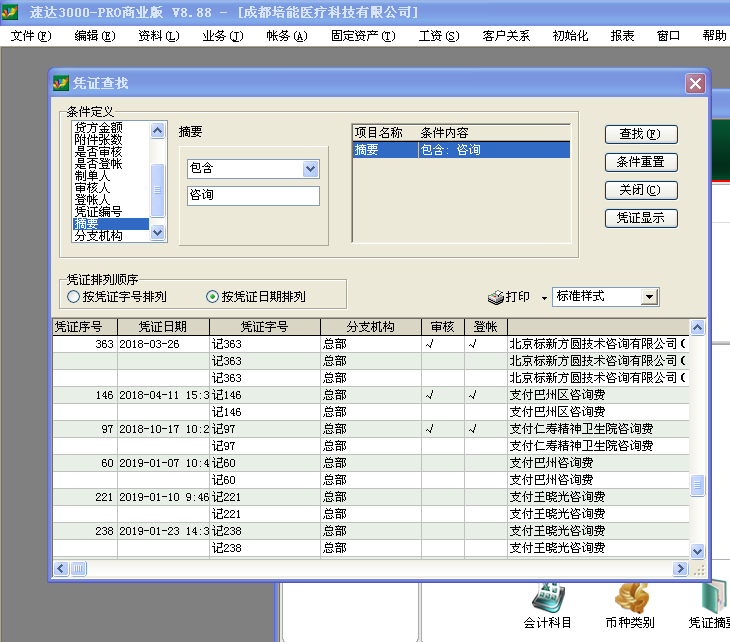Image resolution: width=730 pixels, height=642 pixels.
Task: Open the small arrow beside 打印
Action: point(544,298)
